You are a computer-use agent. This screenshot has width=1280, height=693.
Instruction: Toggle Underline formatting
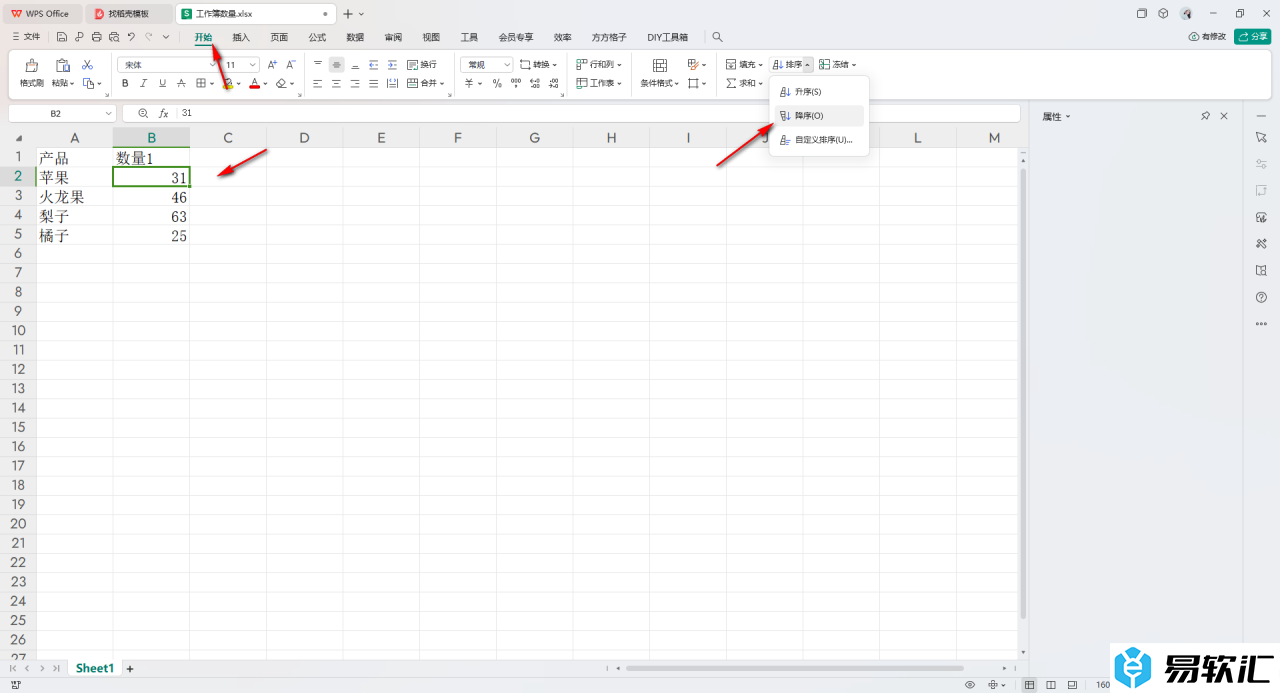coord(163,83)
